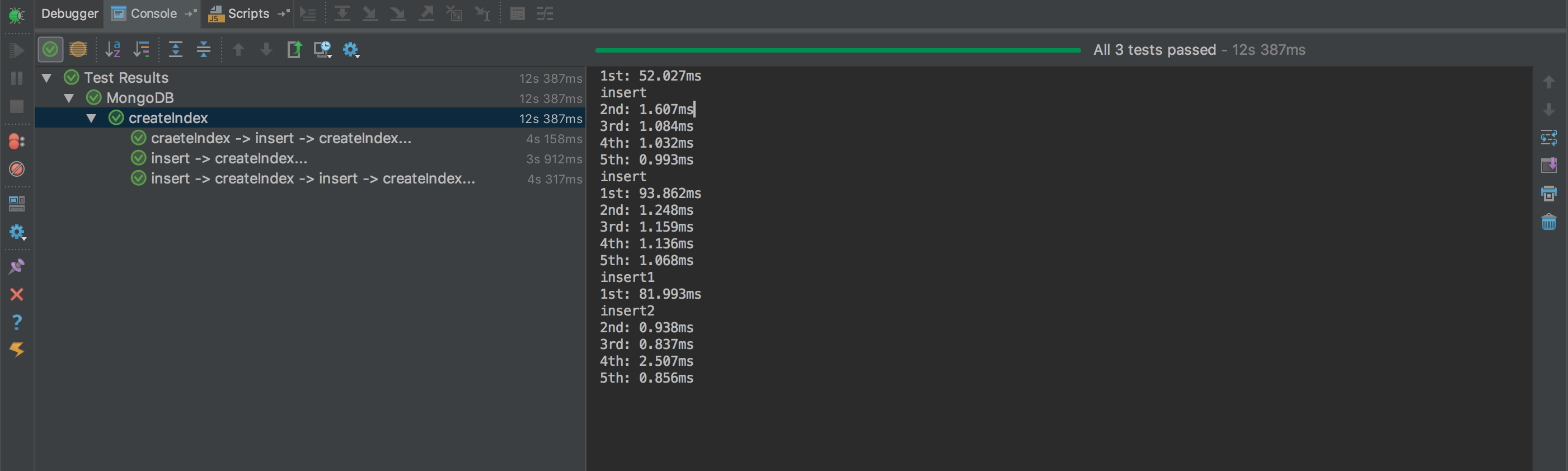Toggle sort tests by duration
The image size is (1568, 471).
click(141, 49)
